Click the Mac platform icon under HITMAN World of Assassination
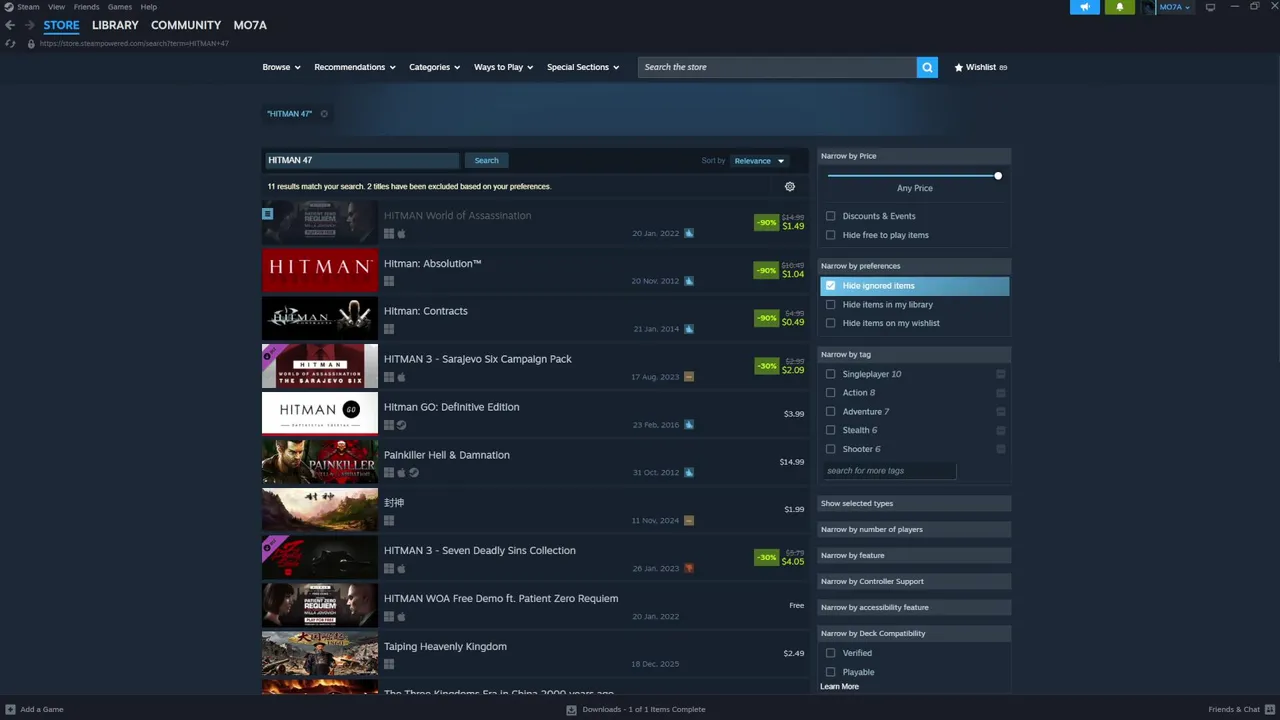The image size is (1280, 720). pos(401,233)
